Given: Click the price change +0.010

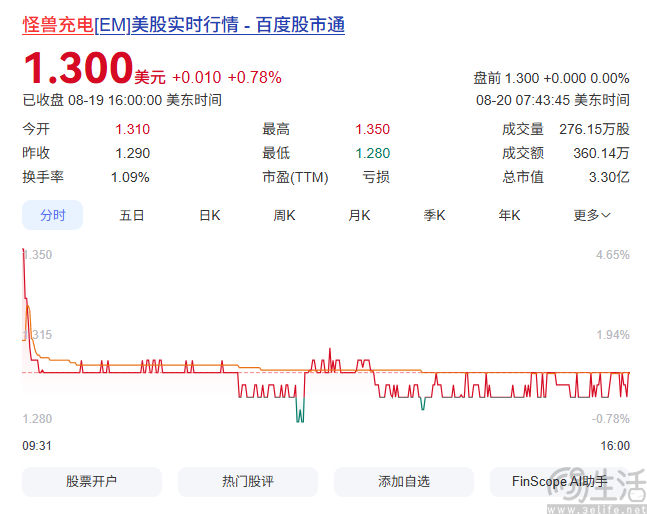Looking at the screenshot, I should coord(197,77).
